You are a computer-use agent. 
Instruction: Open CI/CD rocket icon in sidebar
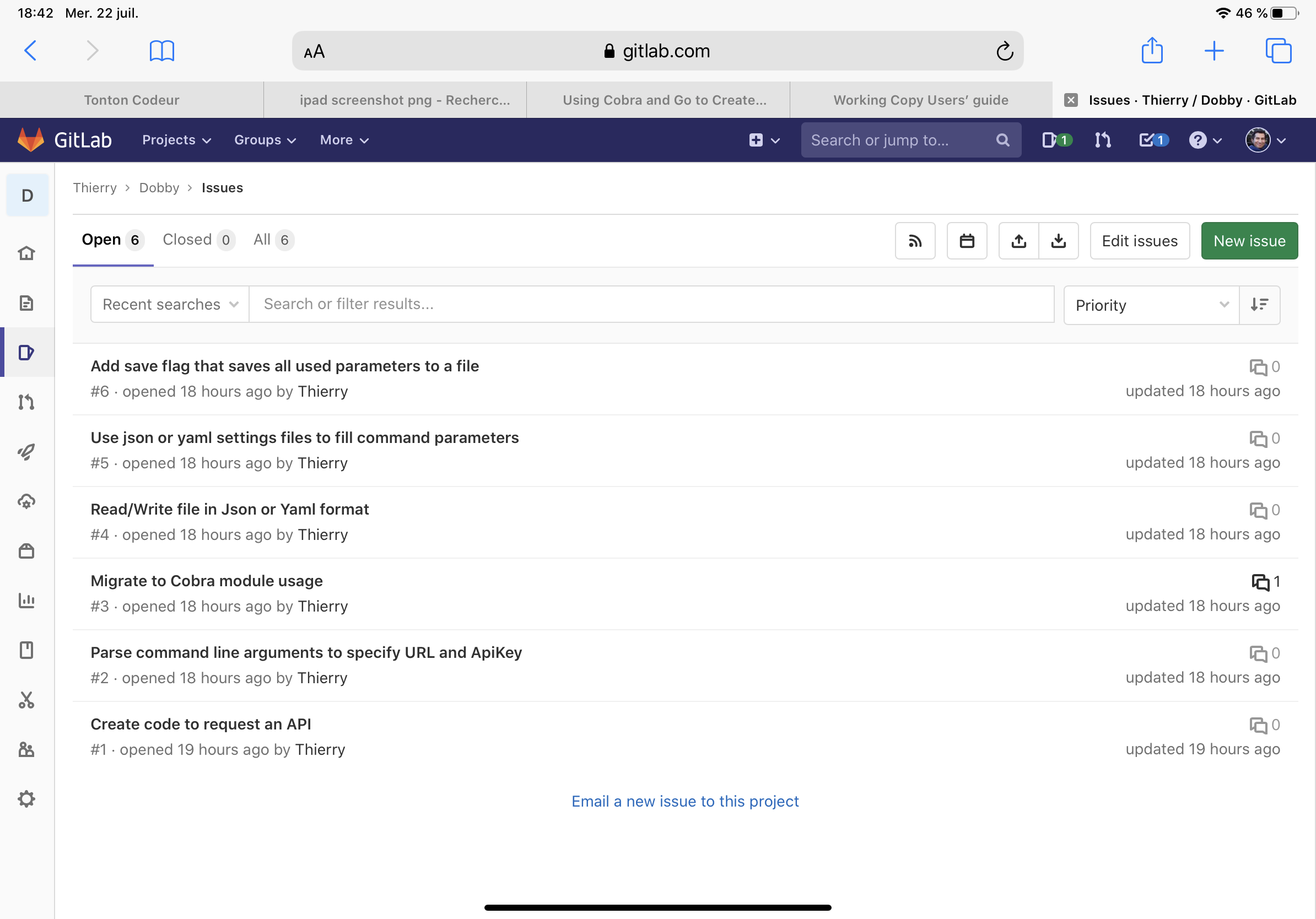[26, 452]
